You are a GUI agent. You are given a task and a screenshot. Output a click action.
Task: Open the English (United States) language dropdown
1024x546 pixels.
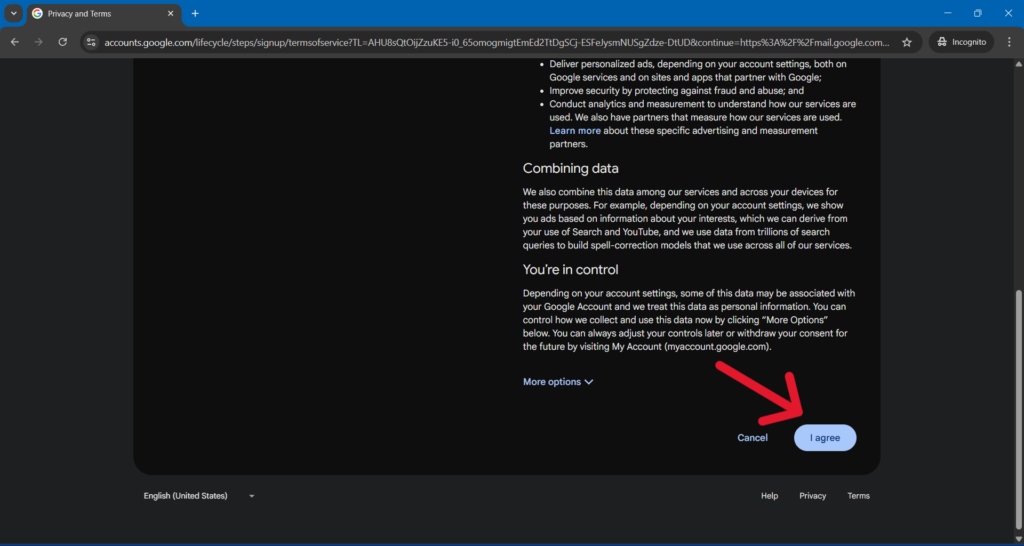pyautogui.click(x=199, y=496)
